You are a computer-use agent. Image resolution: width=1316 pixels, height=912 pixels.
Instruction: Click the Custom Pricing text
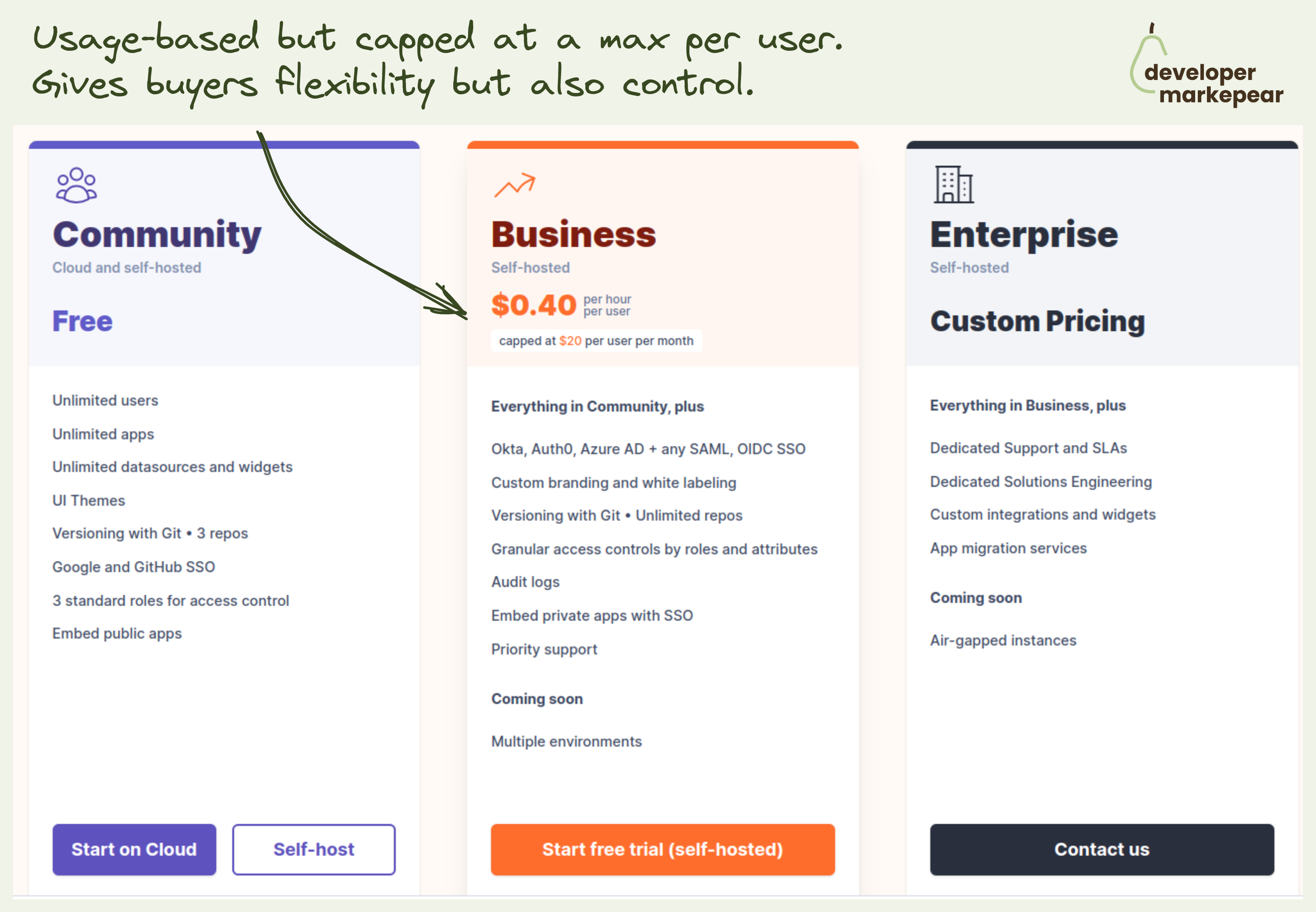pos(1037,321)
